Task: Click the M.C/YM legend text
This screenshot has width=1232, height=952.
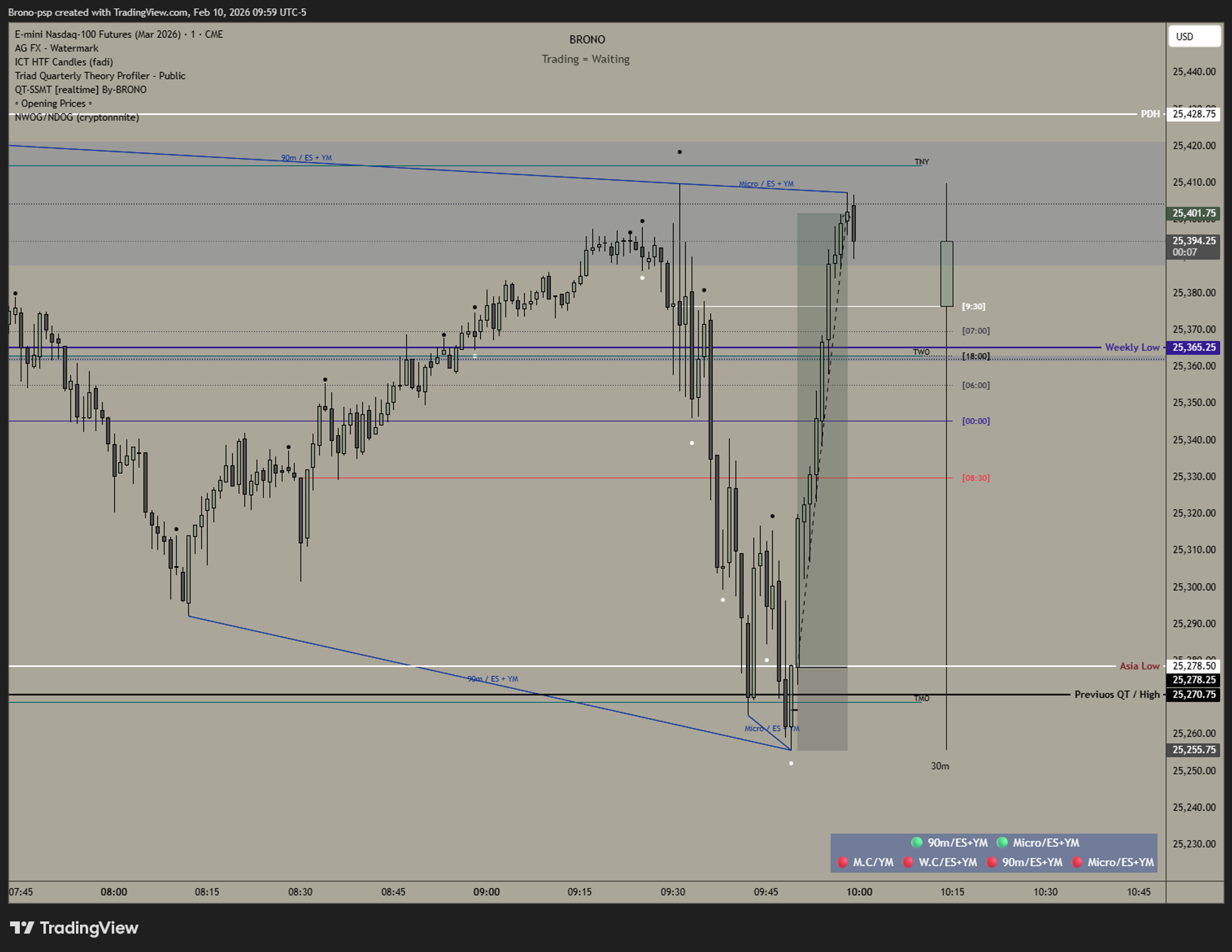Action: [873, 862]
